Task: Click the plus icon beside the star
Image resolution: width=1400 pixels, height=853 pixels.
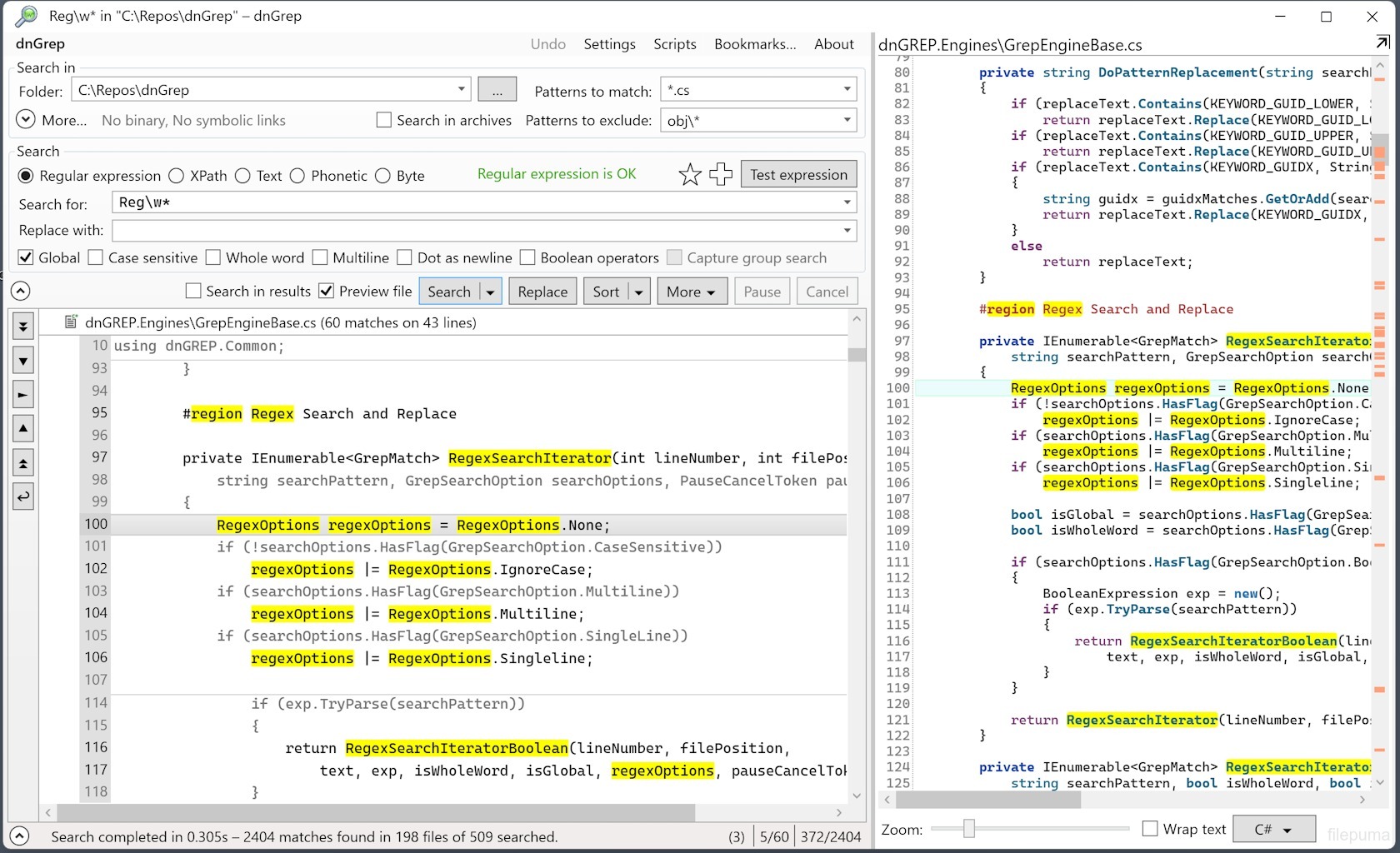Action: (720, 175)
